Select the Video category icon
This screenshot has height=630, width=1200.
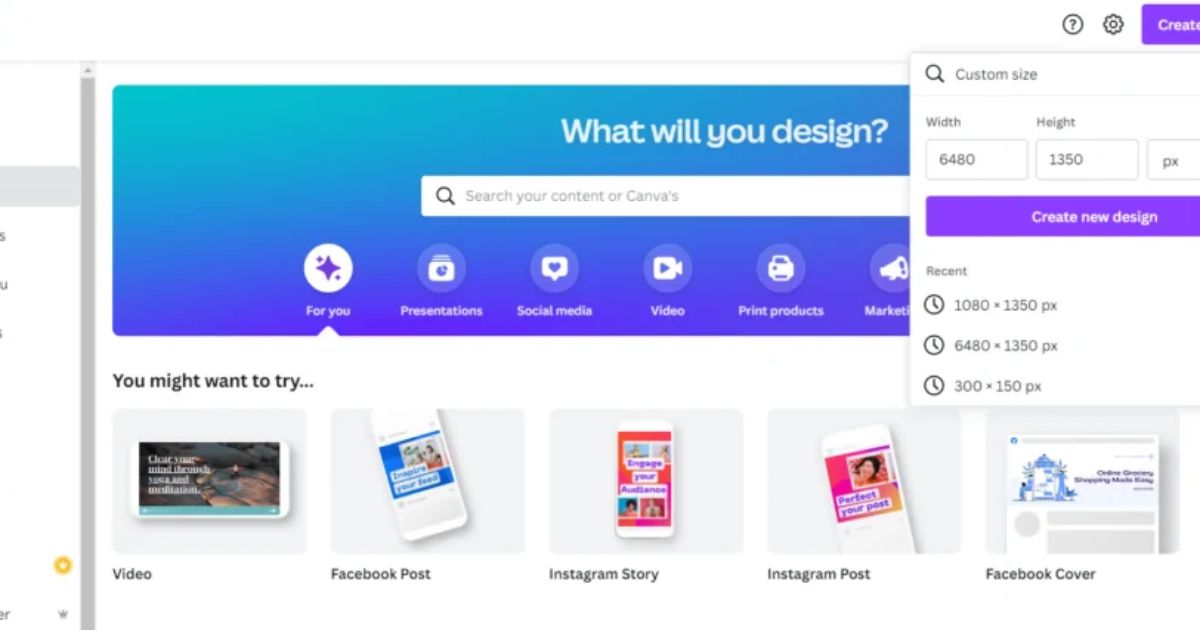coord(667,268)
